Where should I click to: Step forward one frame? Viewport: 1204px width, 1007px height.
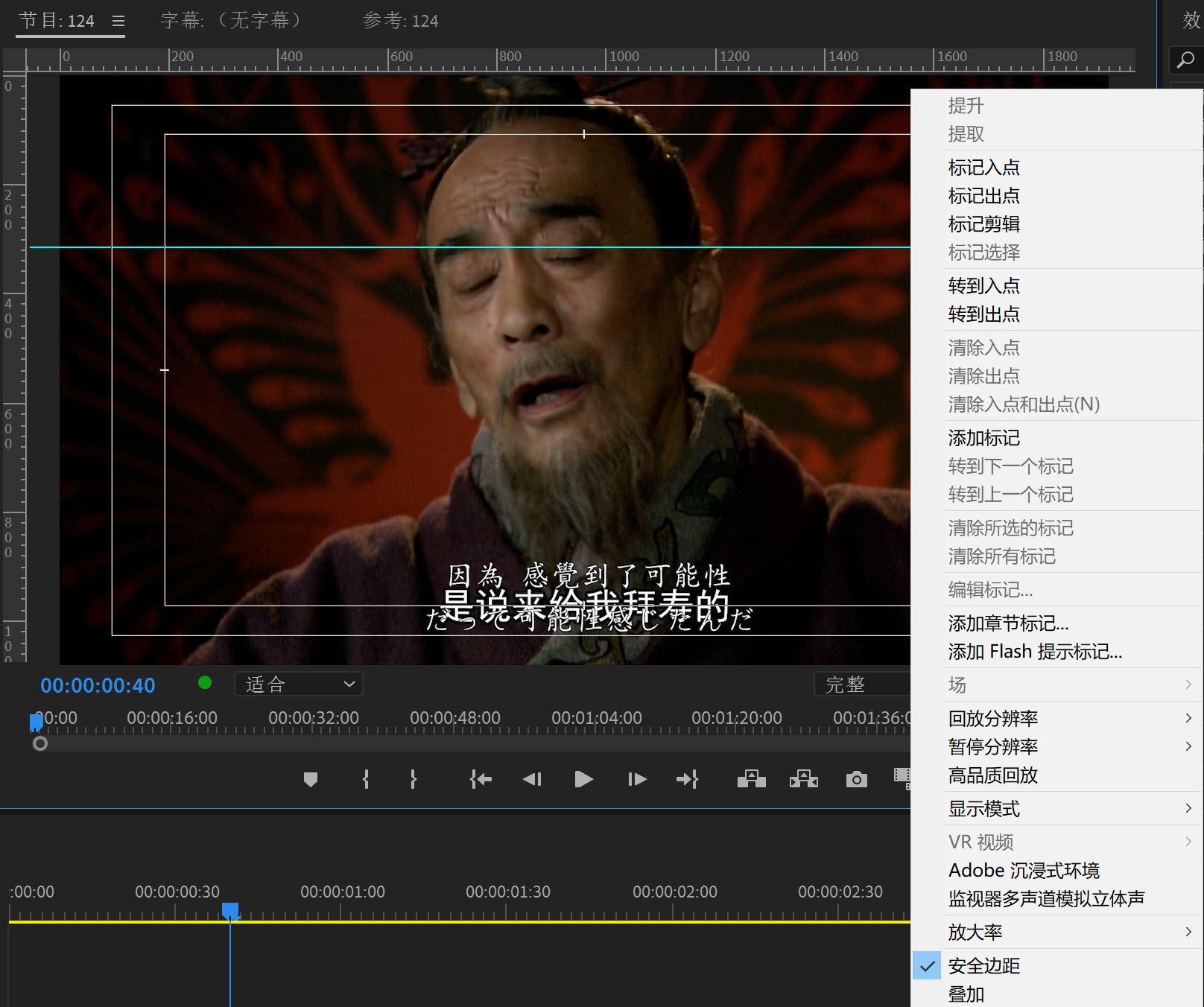[x=637, y=779]
